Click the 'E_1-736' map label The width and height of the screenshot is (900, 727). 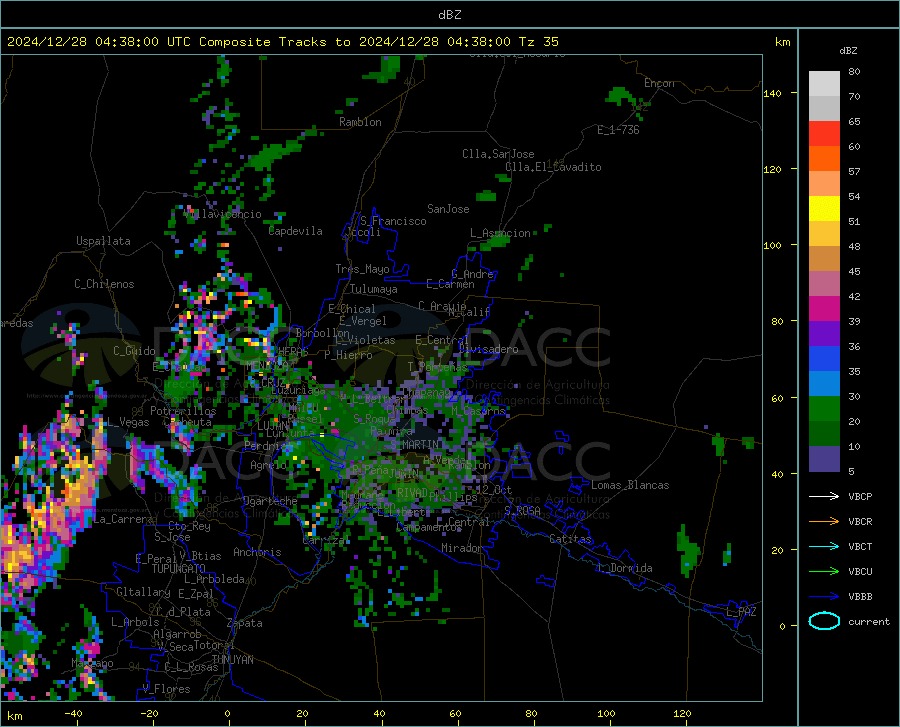point(618,130)
